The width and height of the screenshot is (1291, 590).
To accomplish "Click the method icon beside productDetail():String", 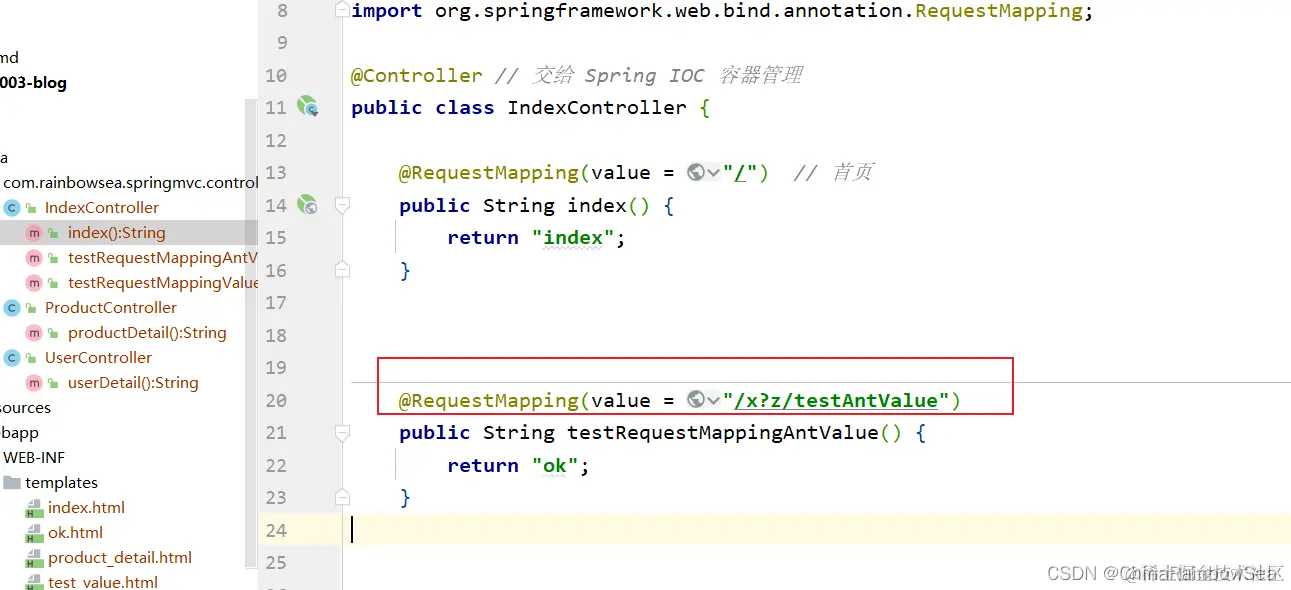I will click(x=34, y=333).
